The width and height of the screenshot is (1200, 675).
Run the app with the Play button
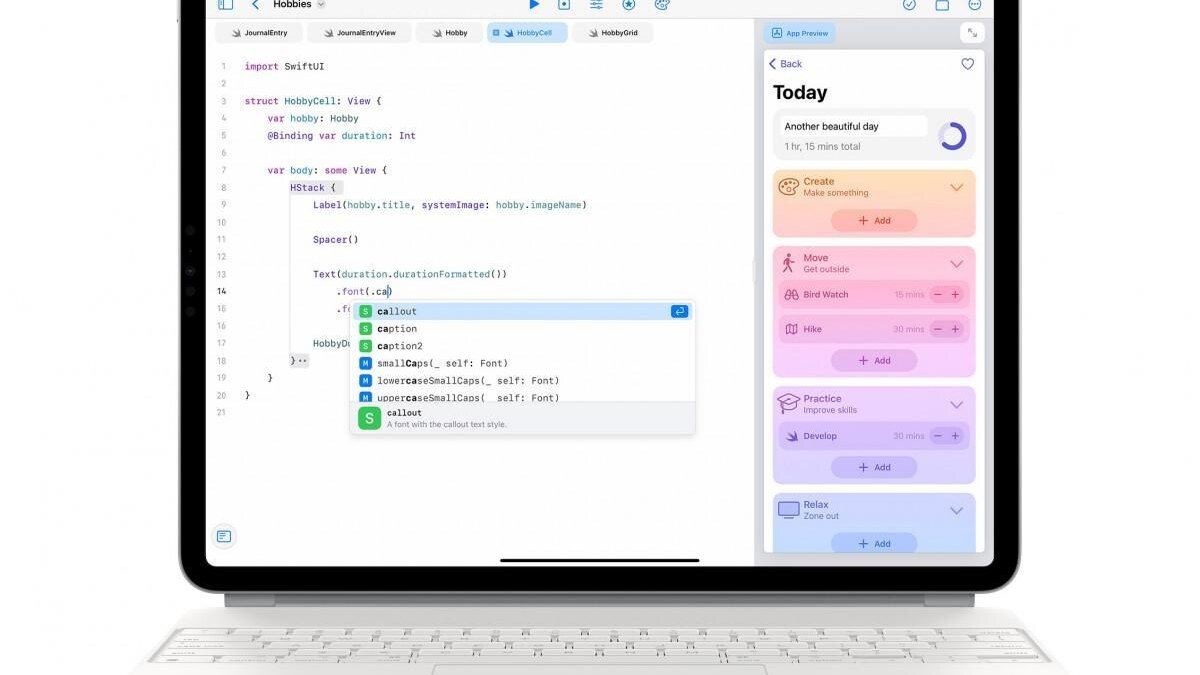pos(534,5)
